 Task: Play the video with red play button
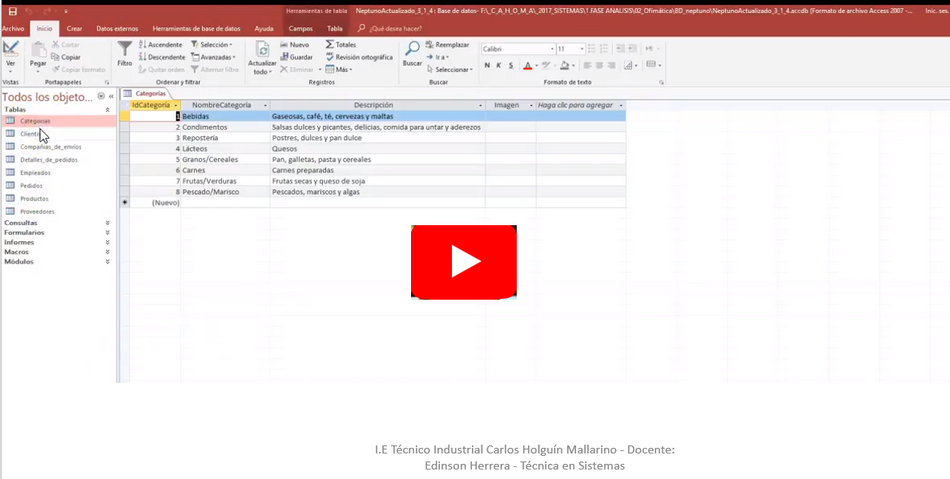pyautogui.click(x=464, y=262)
